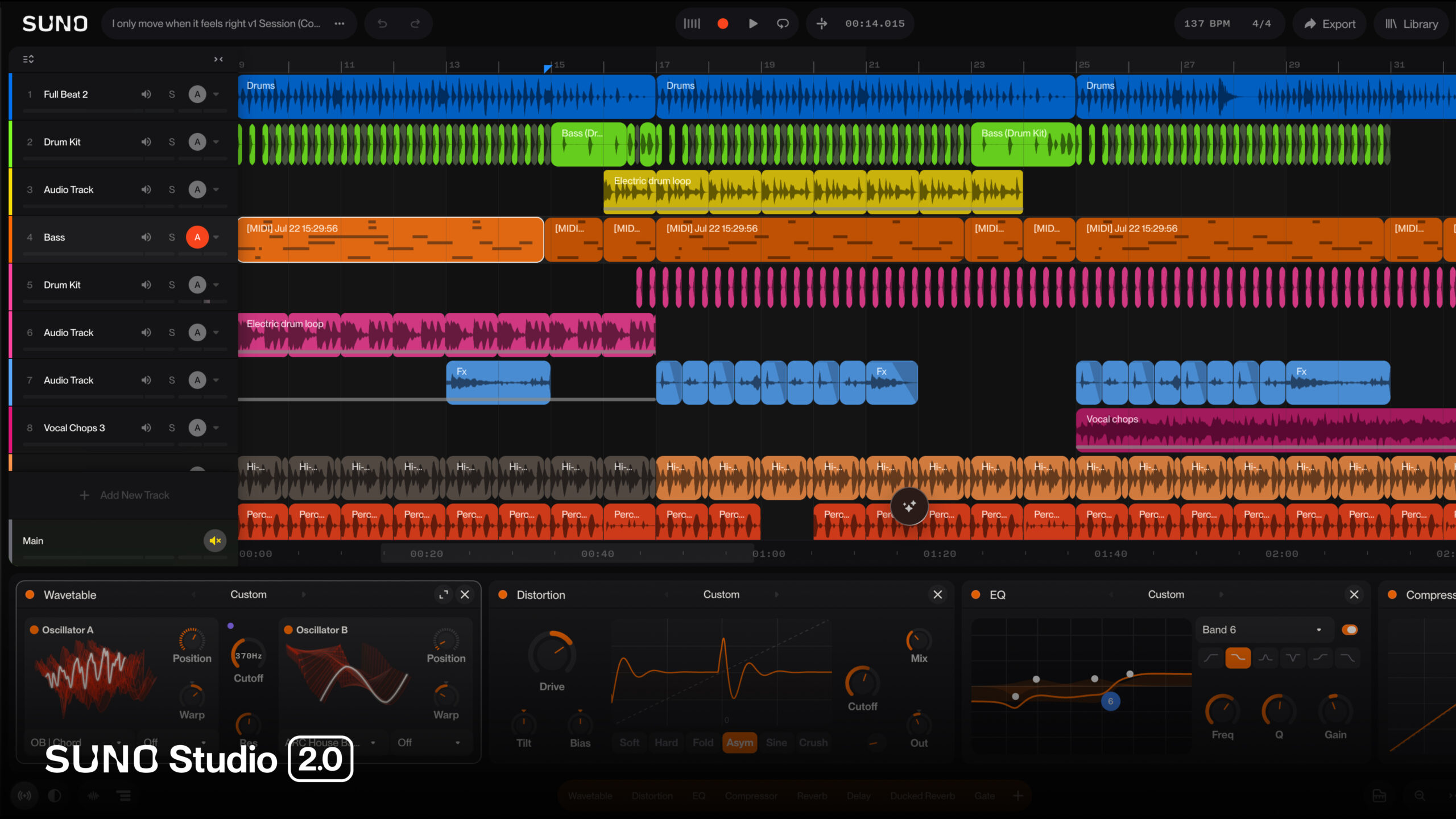1456x819 pixels.
Task: Click the playhead marker near bar 15
Action: tap(547, 68)
